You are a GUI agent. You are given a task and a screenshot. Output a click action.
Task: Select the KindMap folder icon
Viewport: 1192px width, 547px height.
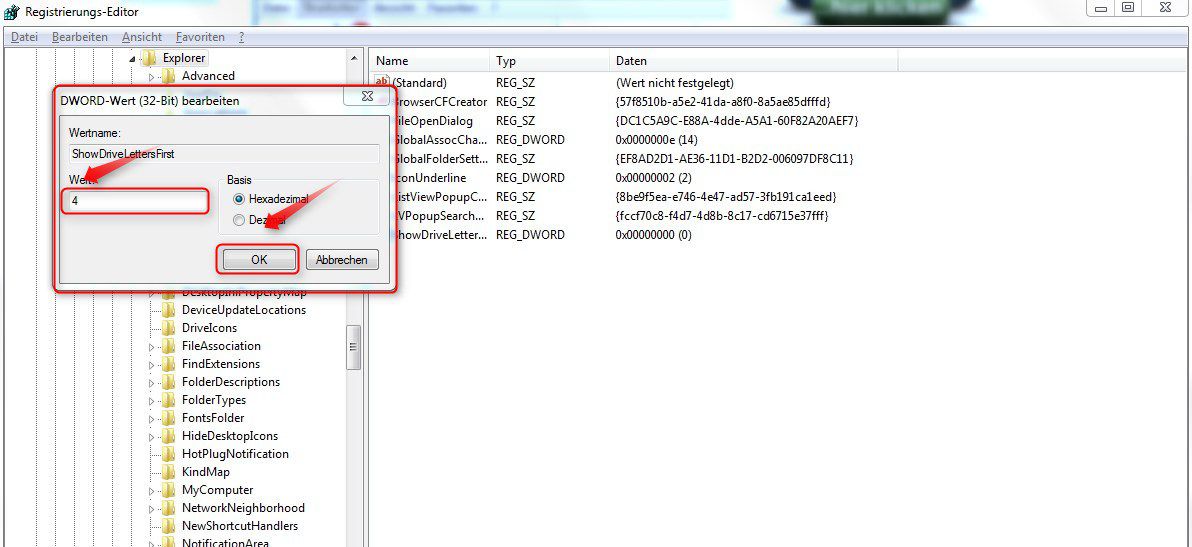(x=169, y=472)
